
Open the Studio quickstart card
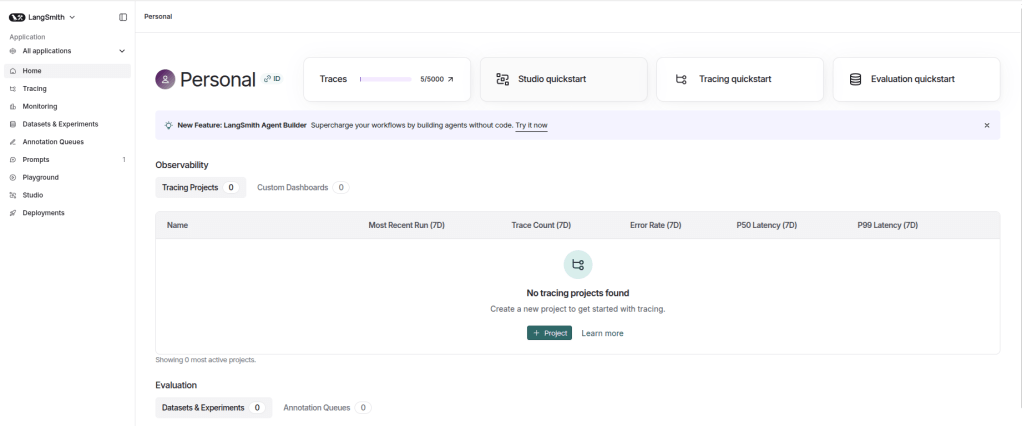click(x=564, y=79)
